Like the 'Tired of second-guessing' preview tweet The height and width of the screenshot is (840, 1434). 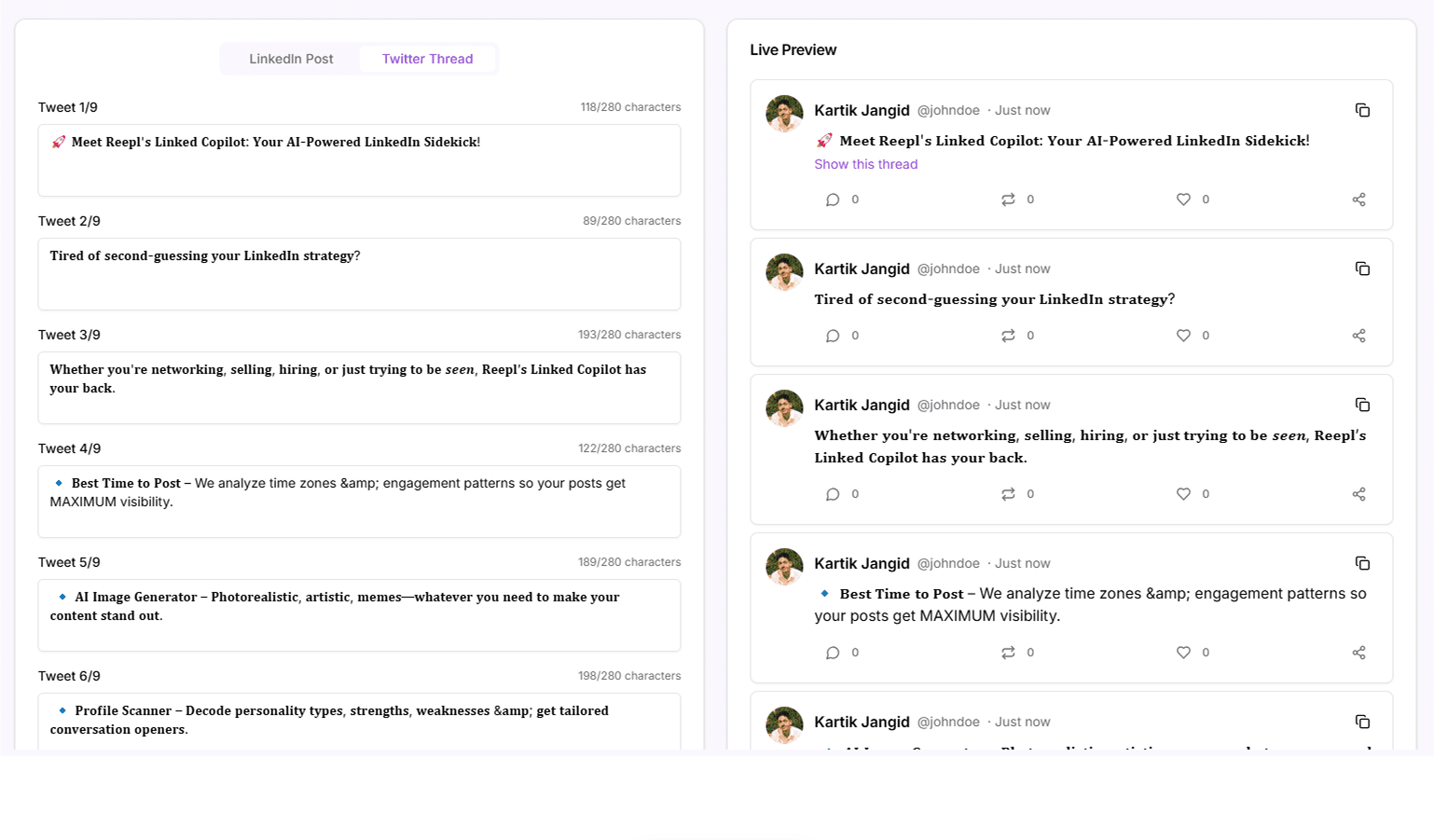tap(1183, 336)
